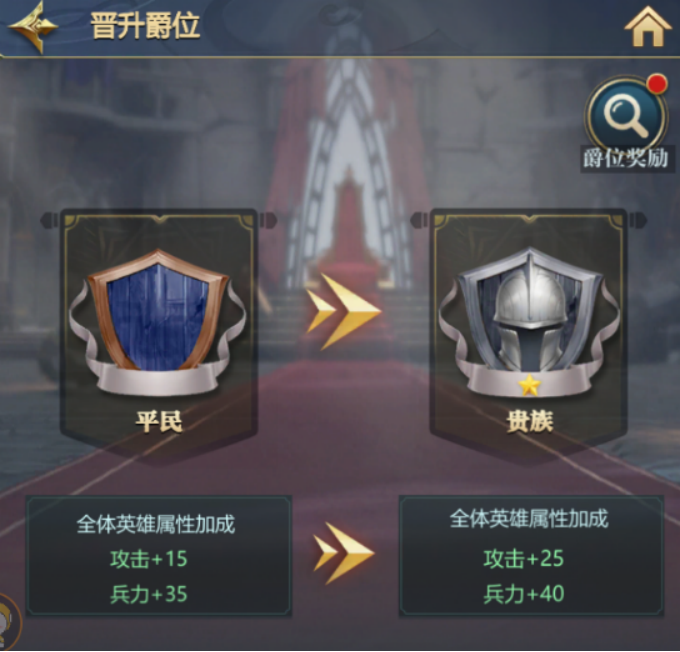The image size is (680, 652).
Task: Go to home via house icon
Action: pos(647,26)
